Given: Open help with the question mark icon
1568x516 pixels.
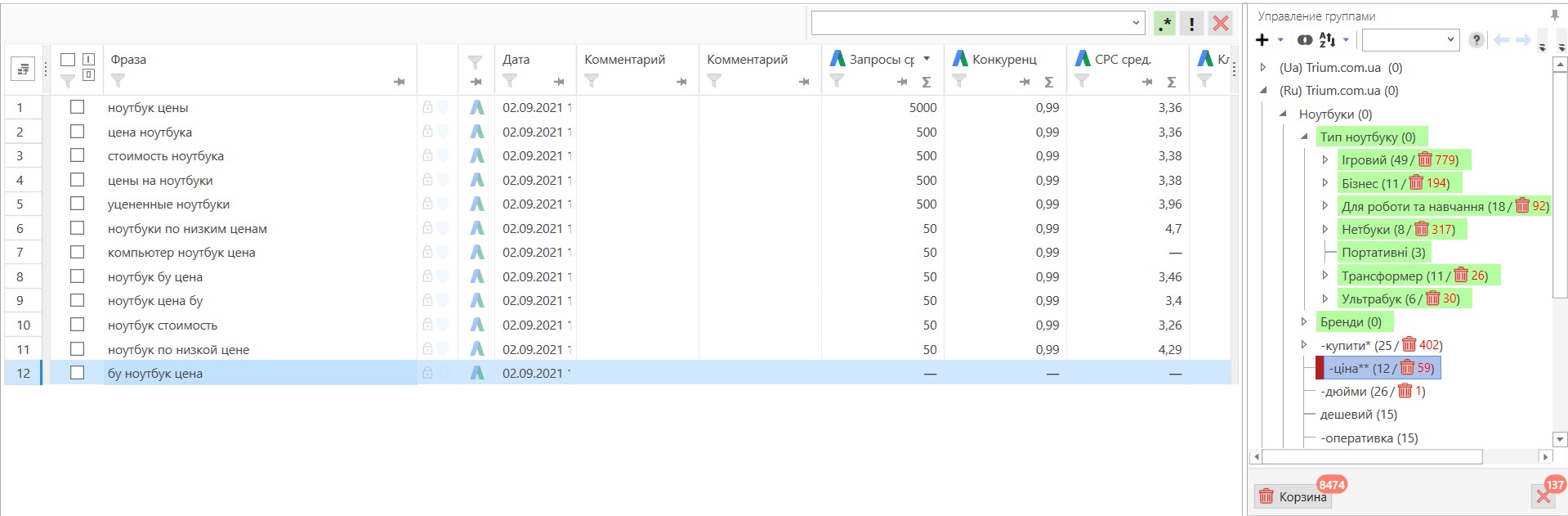Looking at the screenshot, I should tap(1476, 39).
